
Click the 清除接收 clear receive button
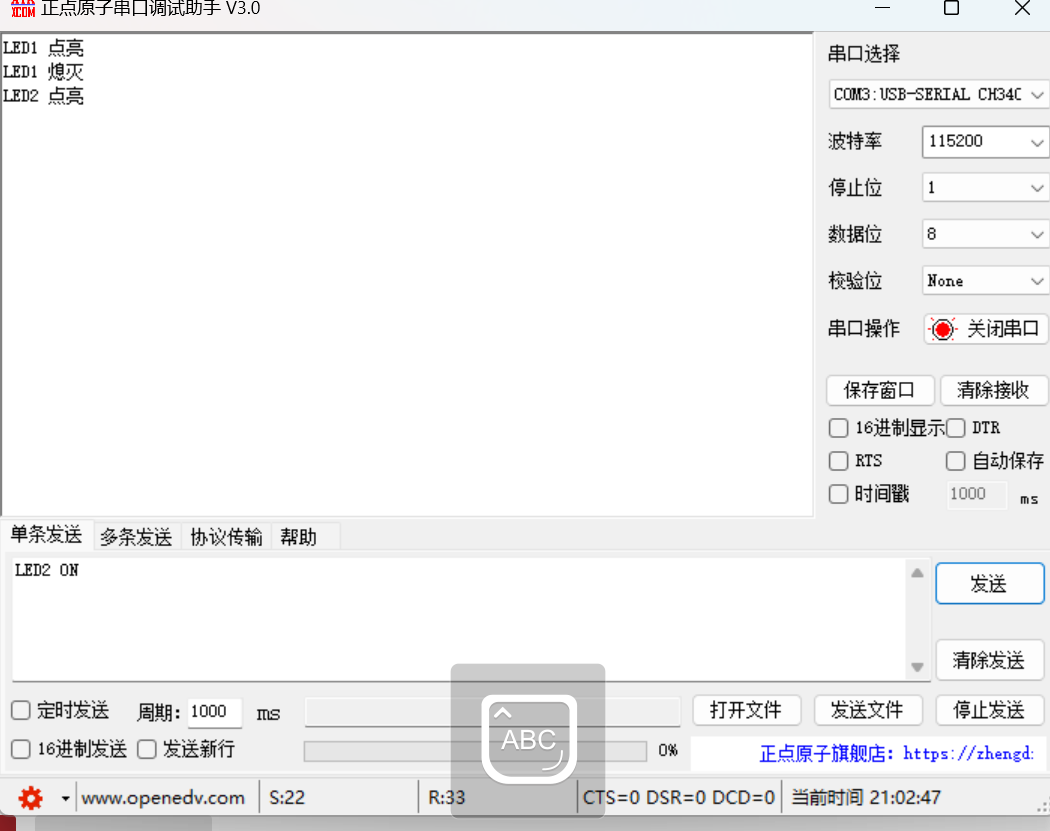click(993, 390)
